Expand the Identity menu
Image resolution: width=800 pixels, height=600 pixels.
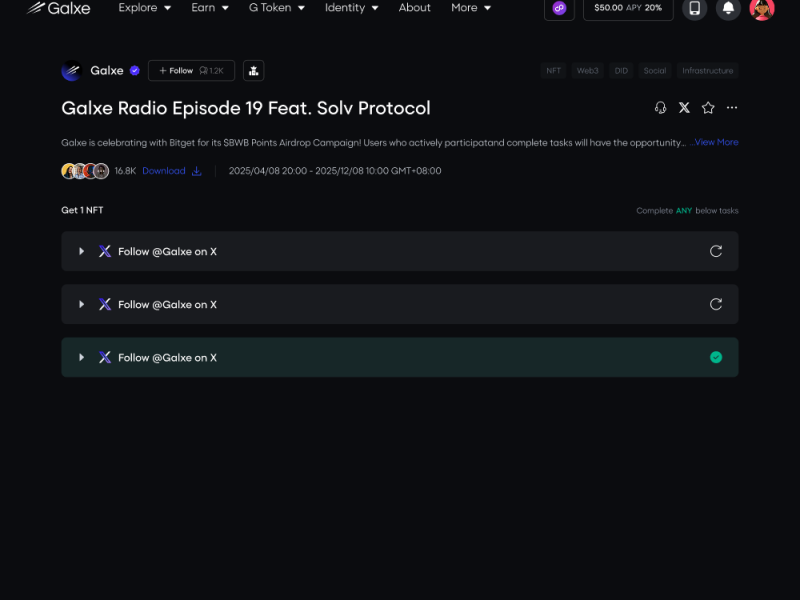pyautogui.click(x=352, y=8)
